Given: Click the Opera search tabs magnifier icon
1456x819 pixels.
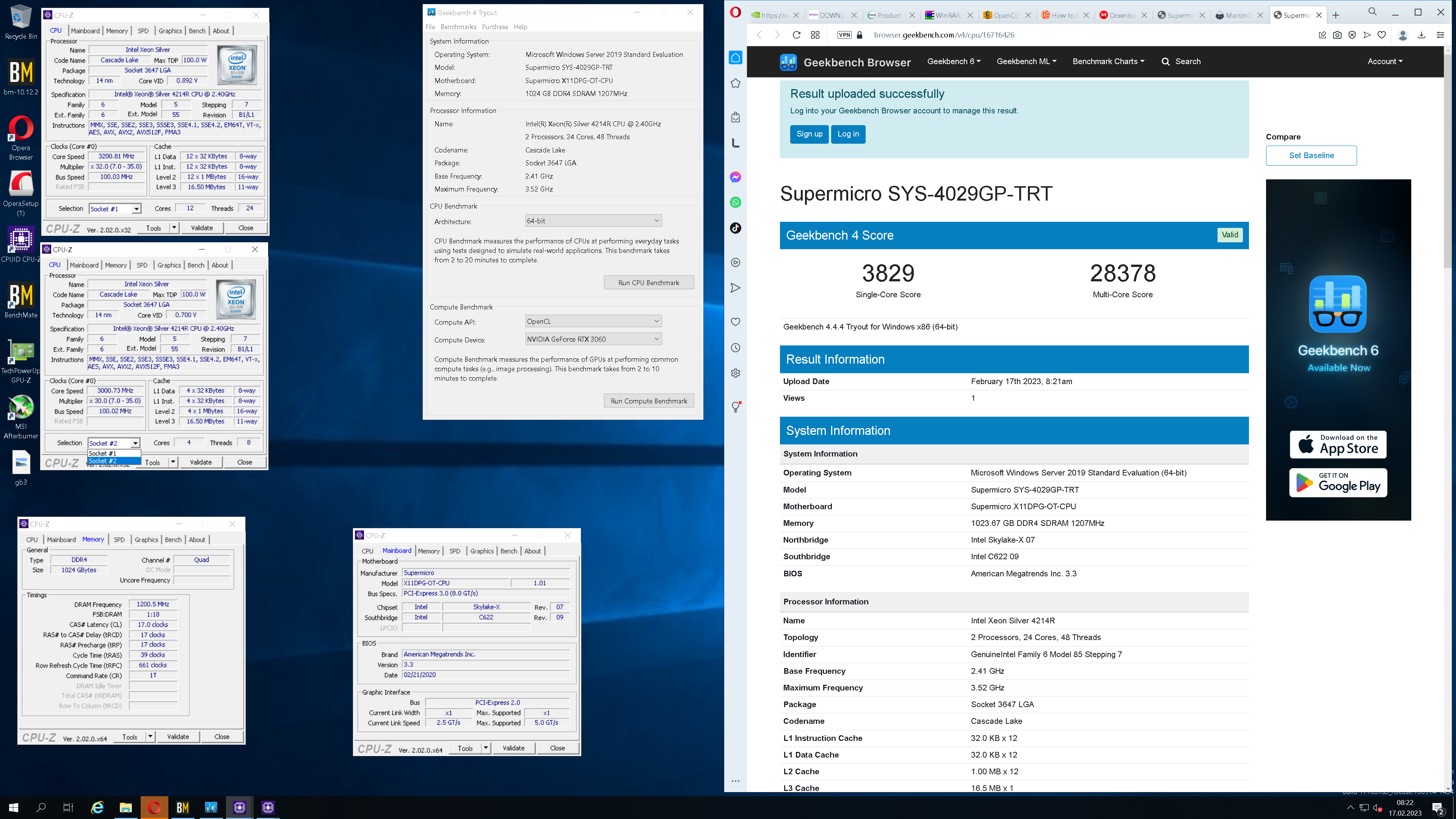Looking at the screenshot, I should tap(1372, 12).
